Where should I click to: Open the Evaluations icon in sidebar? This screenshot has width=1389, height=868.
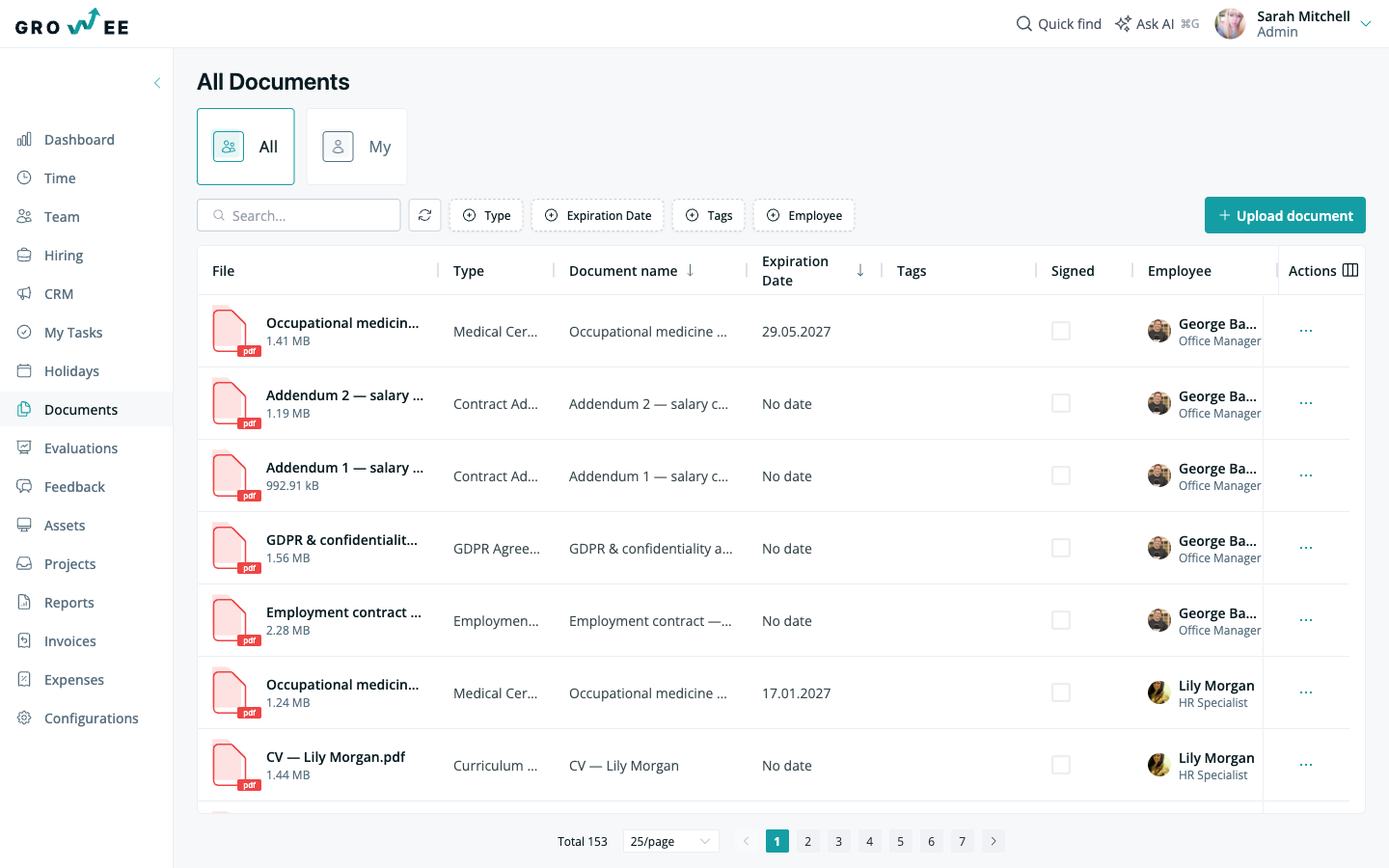click(x=24, y=448)
